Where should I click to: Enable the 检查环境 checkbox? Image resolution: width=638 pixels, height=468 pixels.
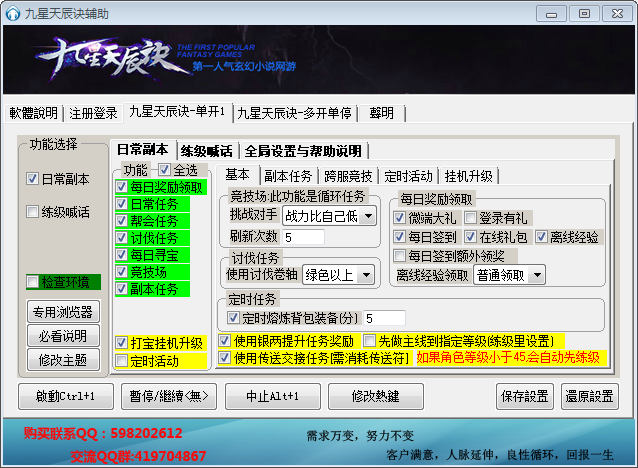34,282
